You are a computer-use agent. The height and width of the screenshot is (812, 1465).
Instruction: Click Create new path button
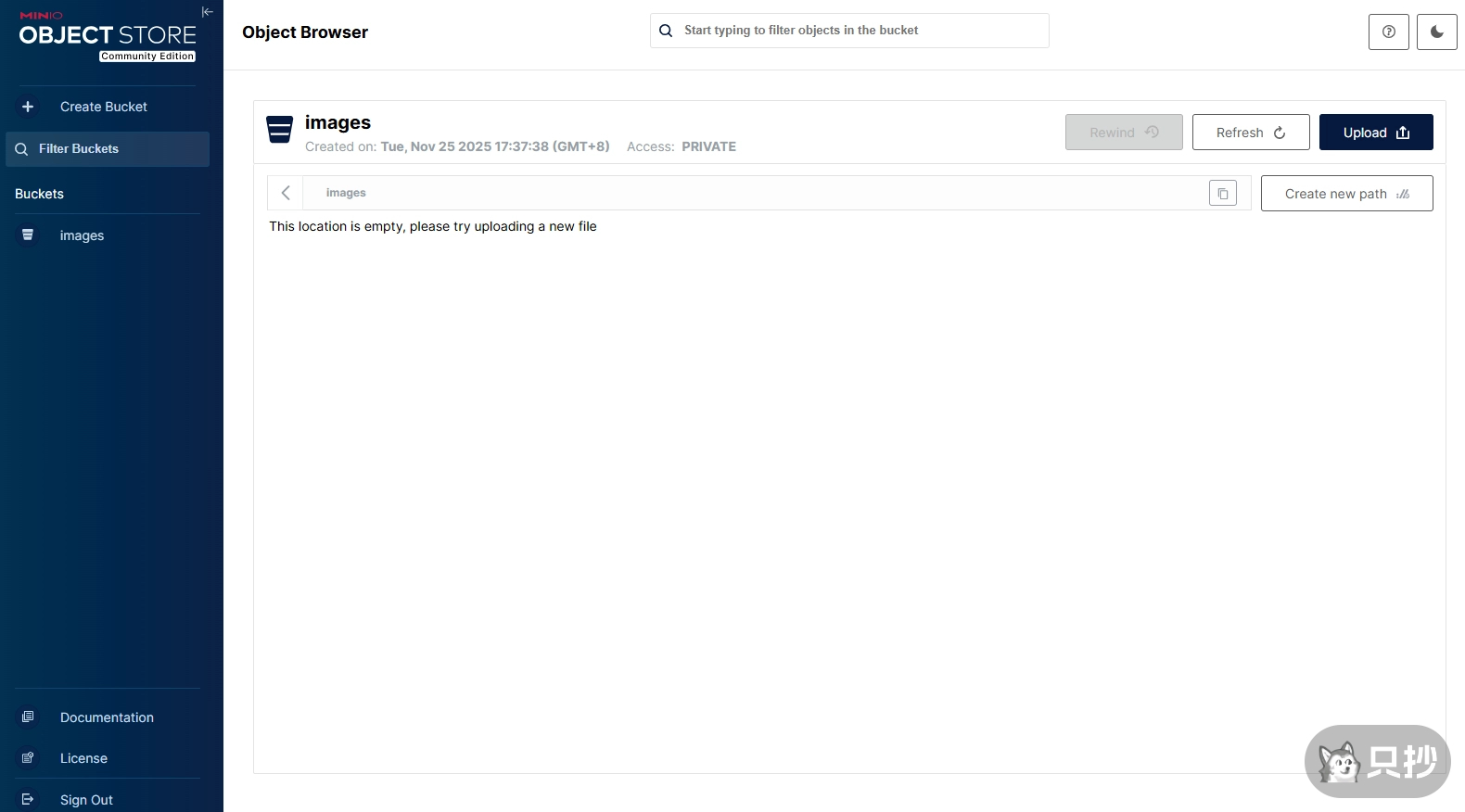pyautogui.click(x=1345, y=194)
